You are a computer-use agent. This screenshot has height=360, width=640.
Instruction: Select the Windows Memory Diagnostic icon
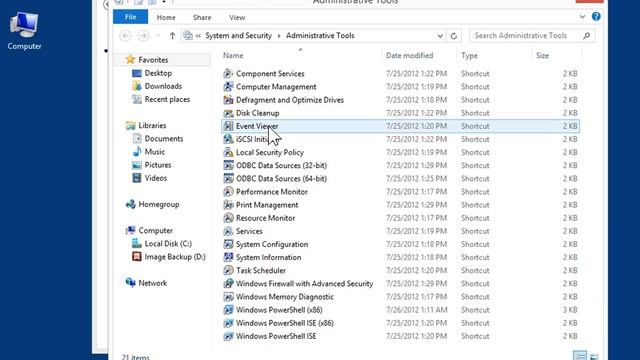pyautogui.click(x=228, y=297)
